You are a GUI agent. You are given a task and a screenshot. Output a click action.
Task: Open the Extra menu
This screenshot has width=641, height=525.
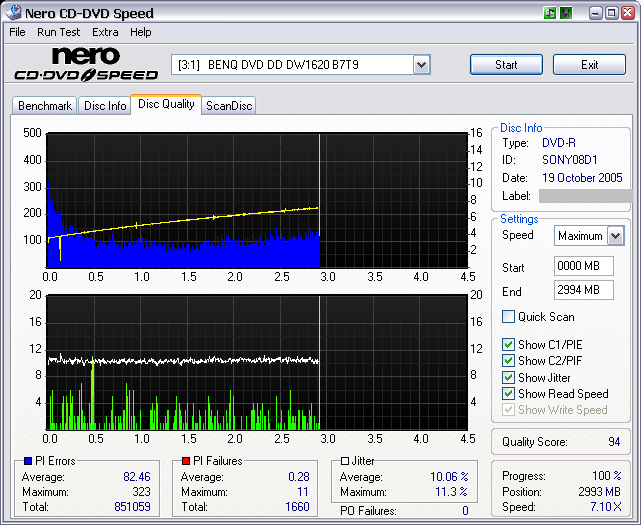[x=105, y=32]
